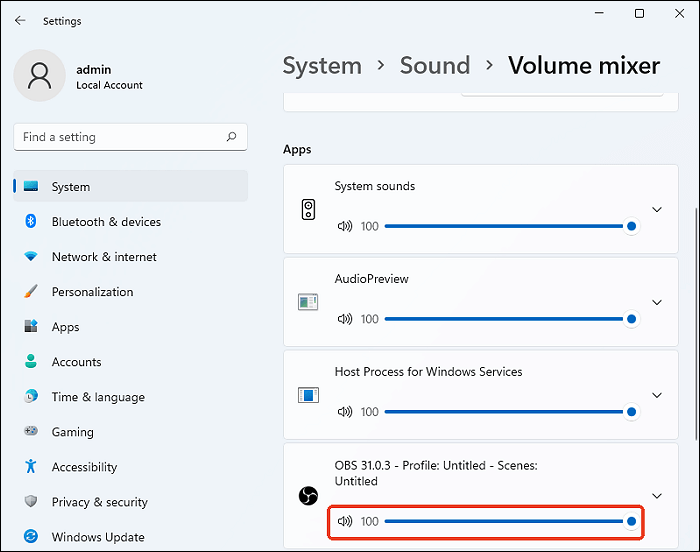The image size is (700, 552).
Task: Go to Personalization settings
Action: click(x=92, y=292)
